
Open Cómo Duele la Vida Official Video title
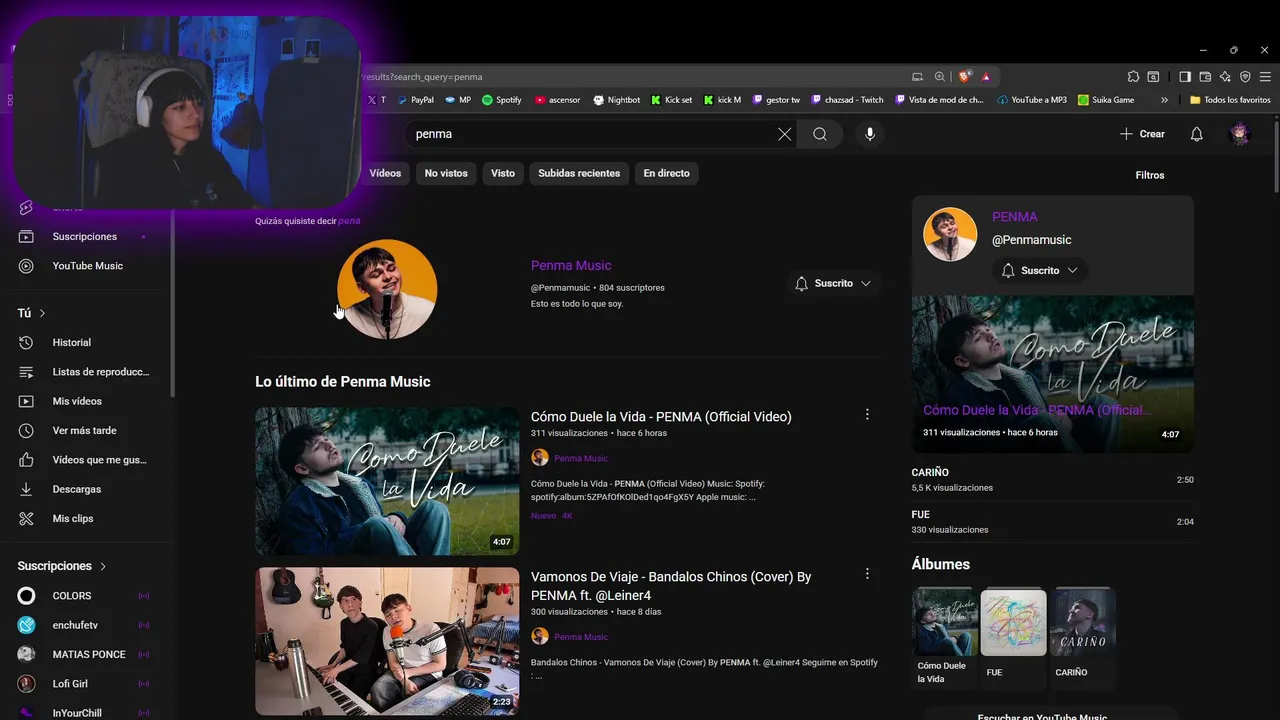click(x=661, y=417)
